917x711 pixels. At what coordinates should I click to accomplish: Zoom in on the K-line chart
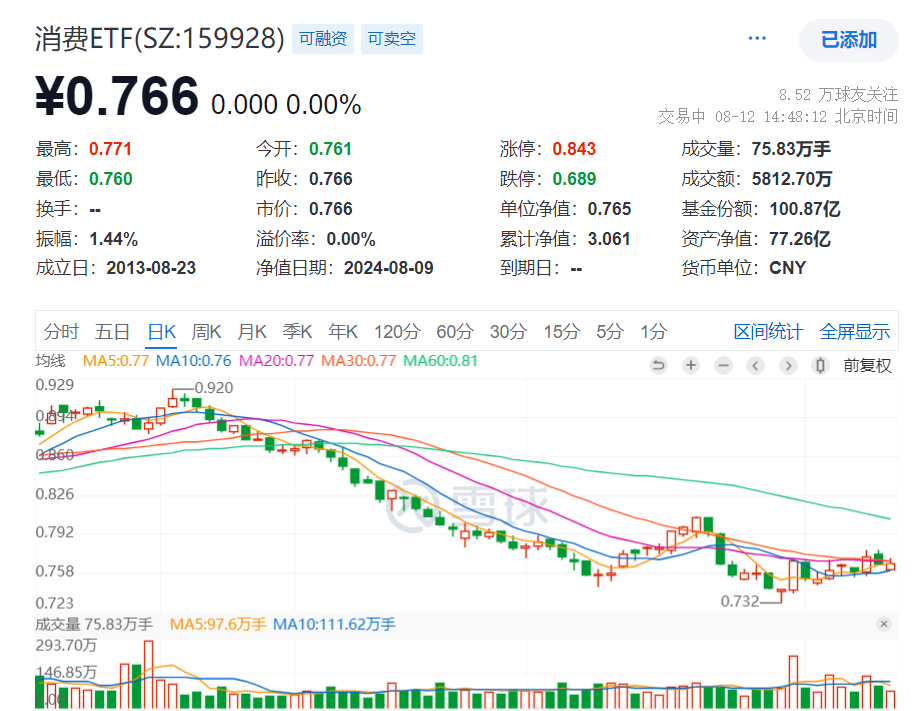click(690, 365)
